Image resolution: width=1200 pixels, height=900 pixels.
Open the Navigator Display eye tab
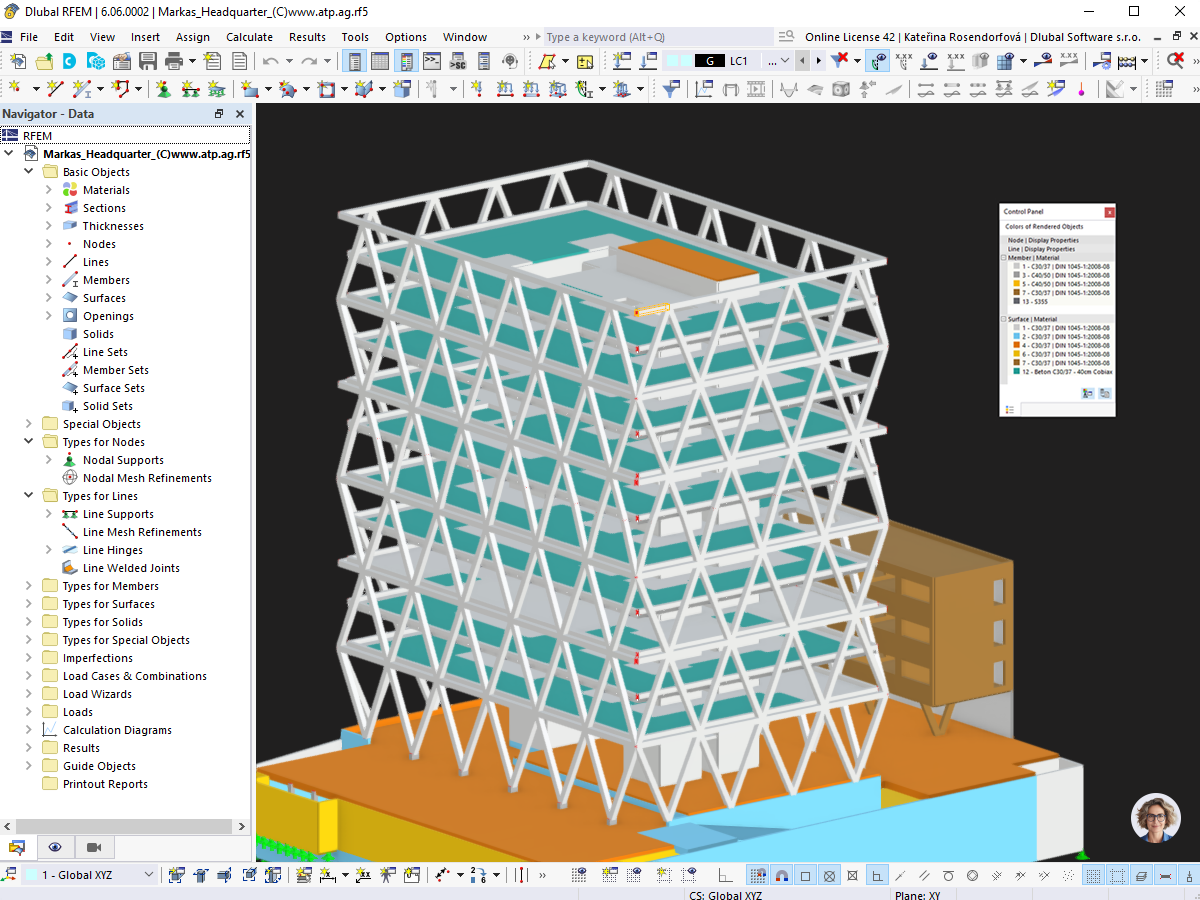click(55, 847)
